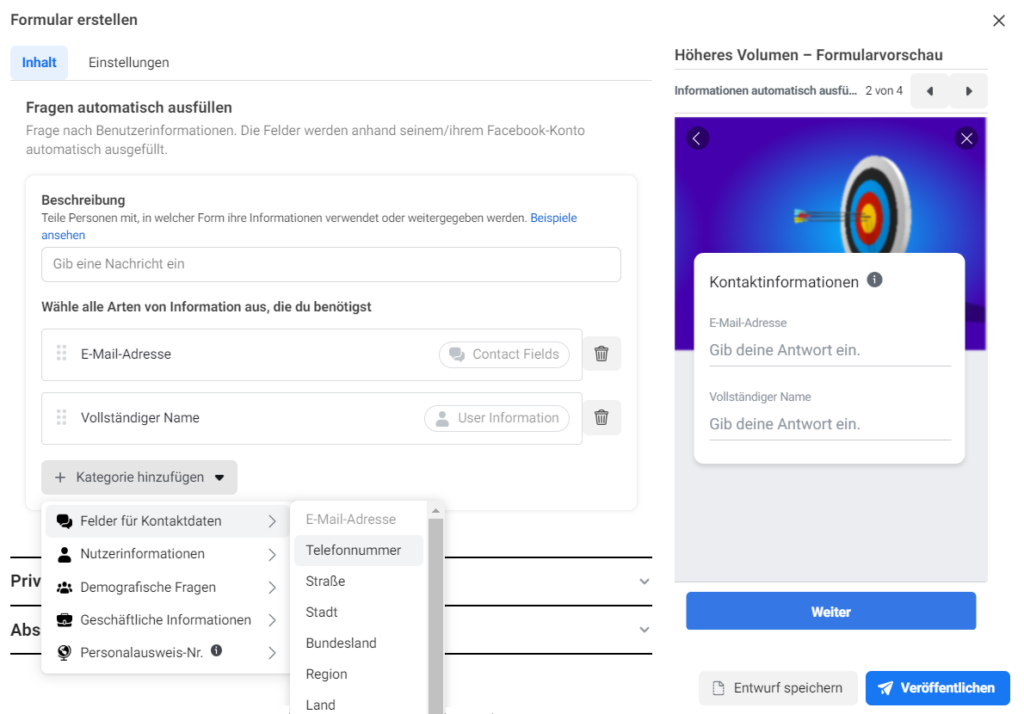Select Straße from the submenu
The image size is (1024, 714).
point(359,581)
